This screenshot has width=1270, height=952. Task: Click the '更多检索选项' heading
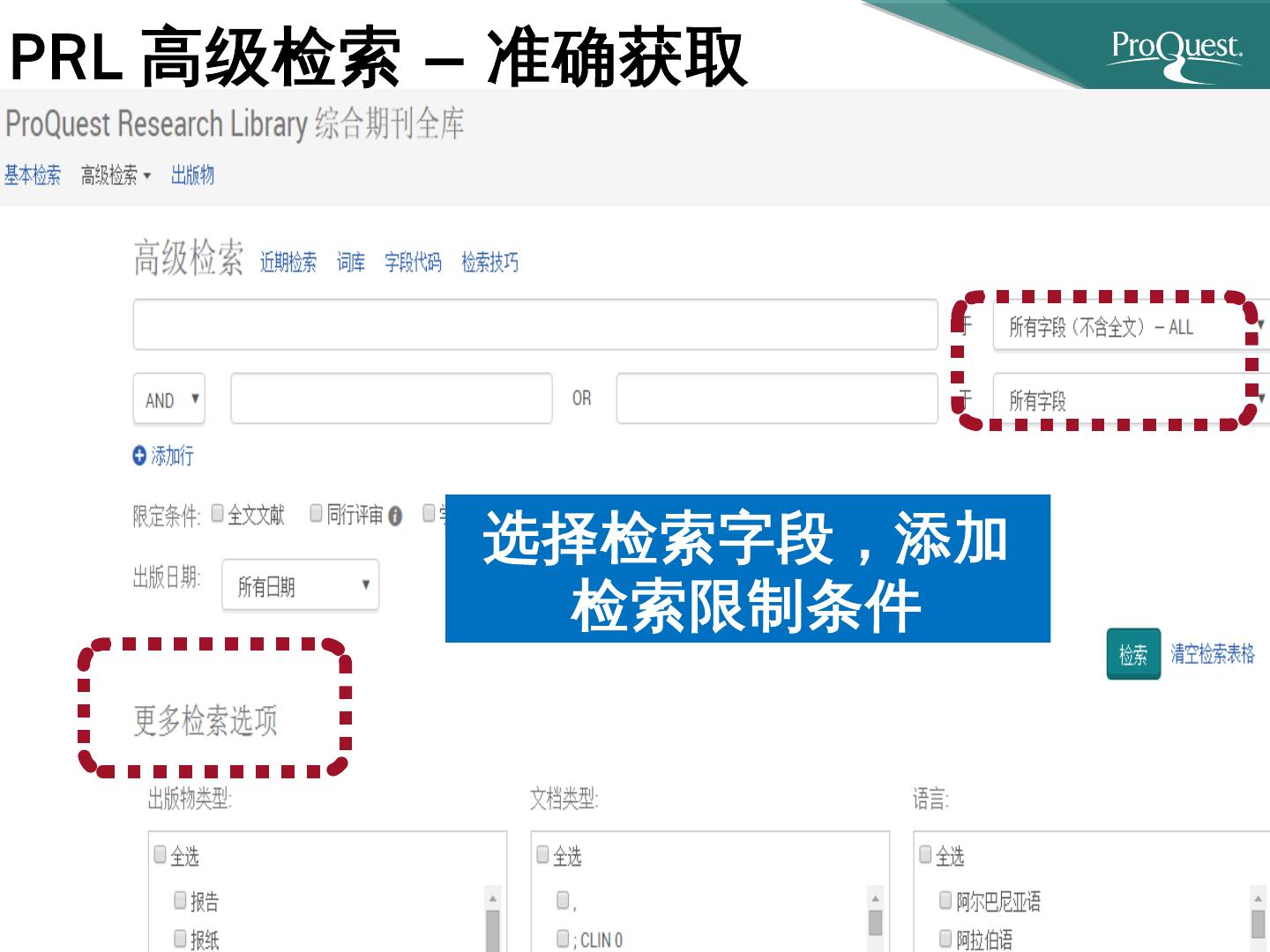pyautogui.click(x=205, y=720)
